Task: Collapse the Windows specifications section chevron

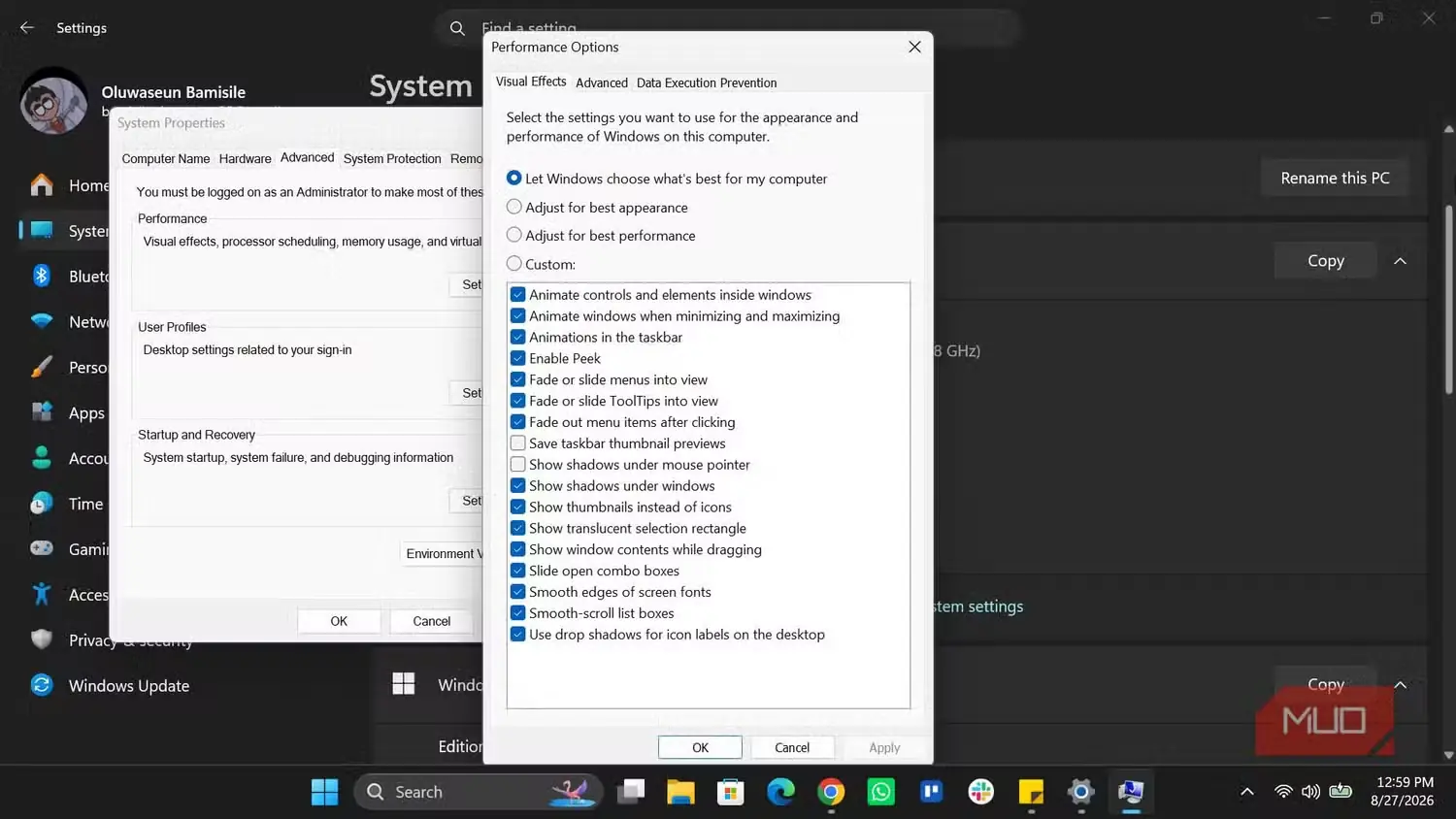Action: point(1400,684)
